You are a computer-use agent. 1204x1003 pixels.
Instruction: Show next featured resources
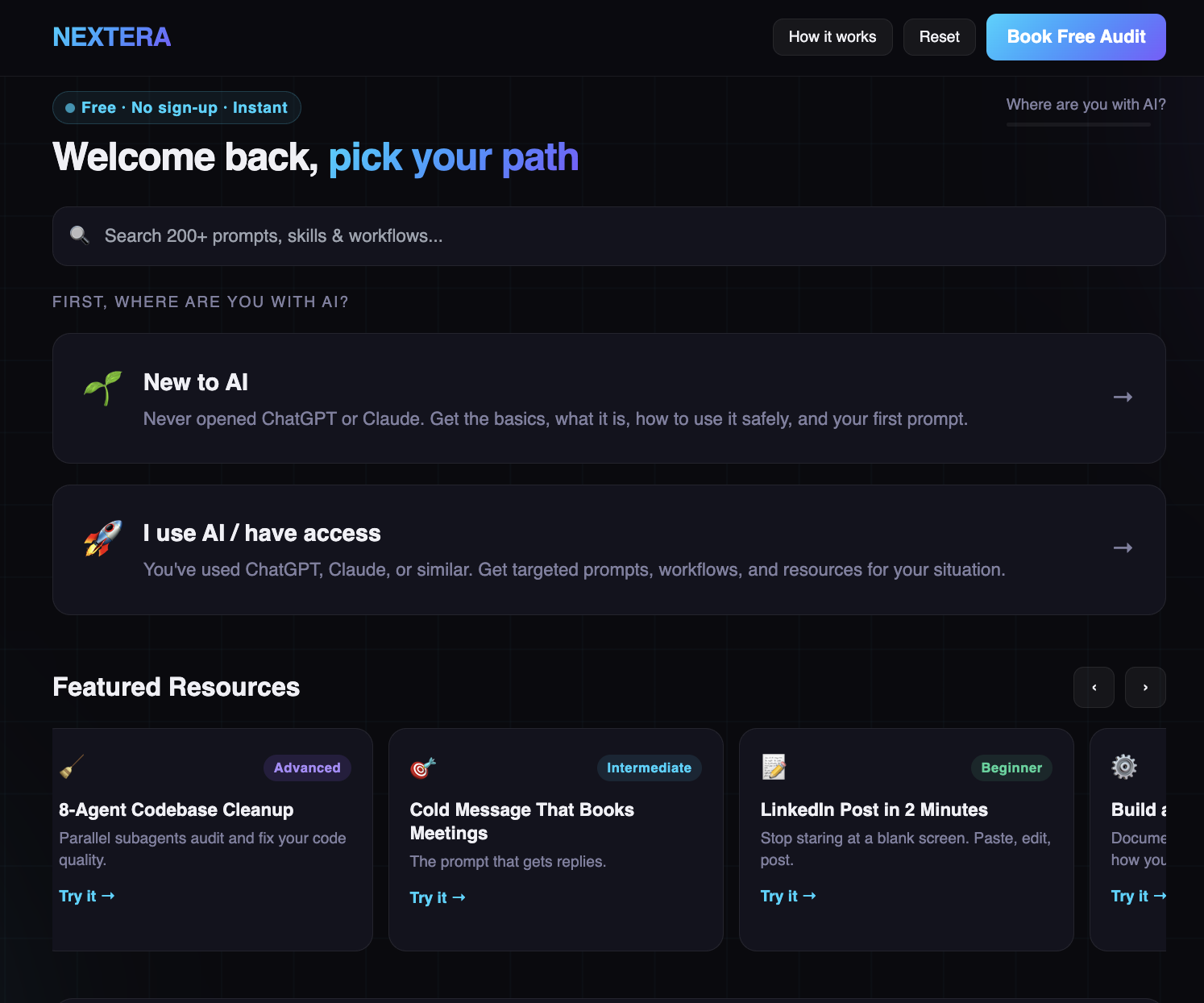point(1145,688)
